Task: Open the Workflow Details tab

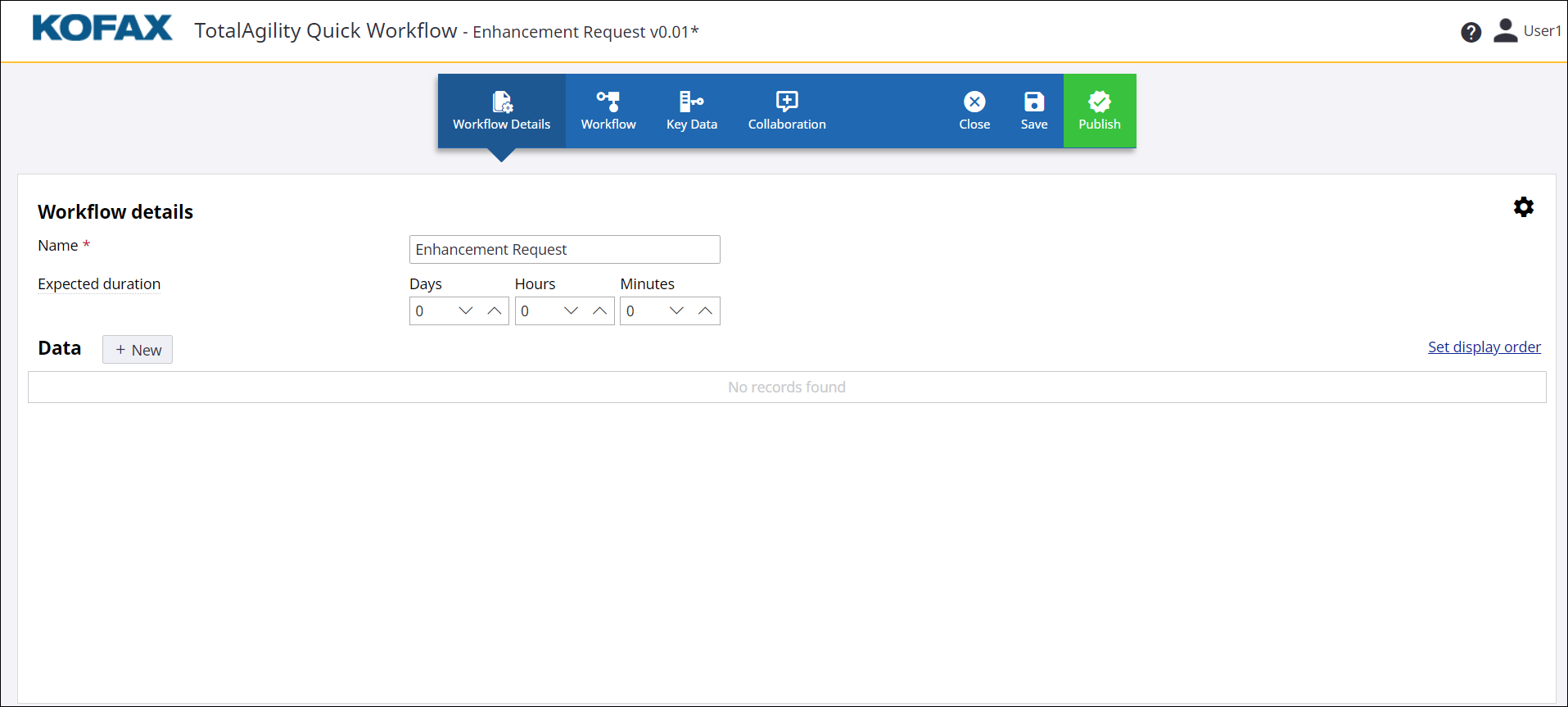Action: click(x=501, y=111)
